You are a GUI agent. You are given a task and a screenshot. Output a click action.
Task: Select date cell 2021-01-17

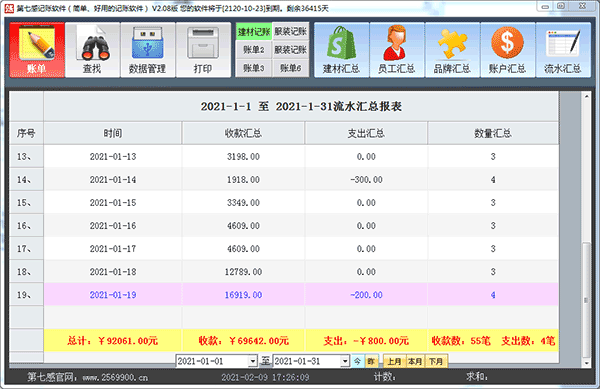(113, 249)
